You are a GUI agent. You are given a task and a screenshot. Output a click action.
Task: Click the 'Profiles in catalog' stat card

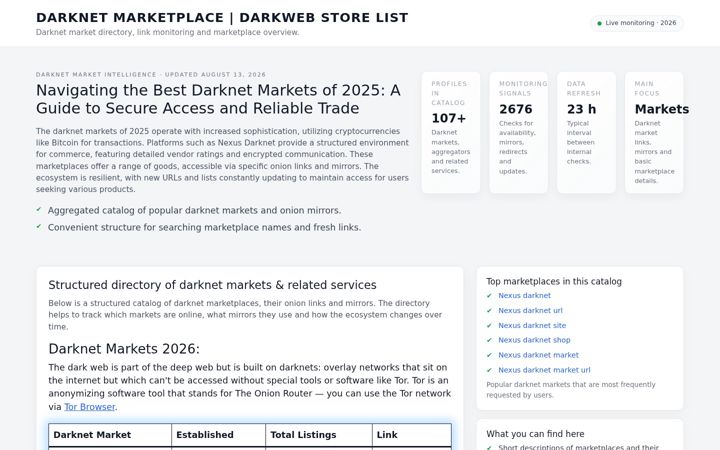(450, 132)
